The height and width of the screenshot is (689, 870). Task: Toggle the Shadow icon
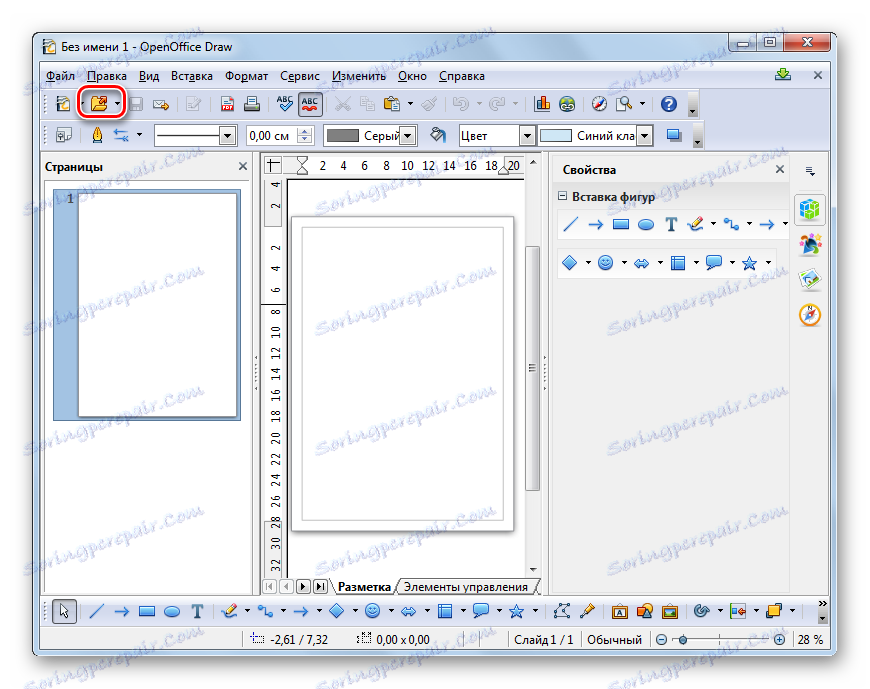pos(674,135)
